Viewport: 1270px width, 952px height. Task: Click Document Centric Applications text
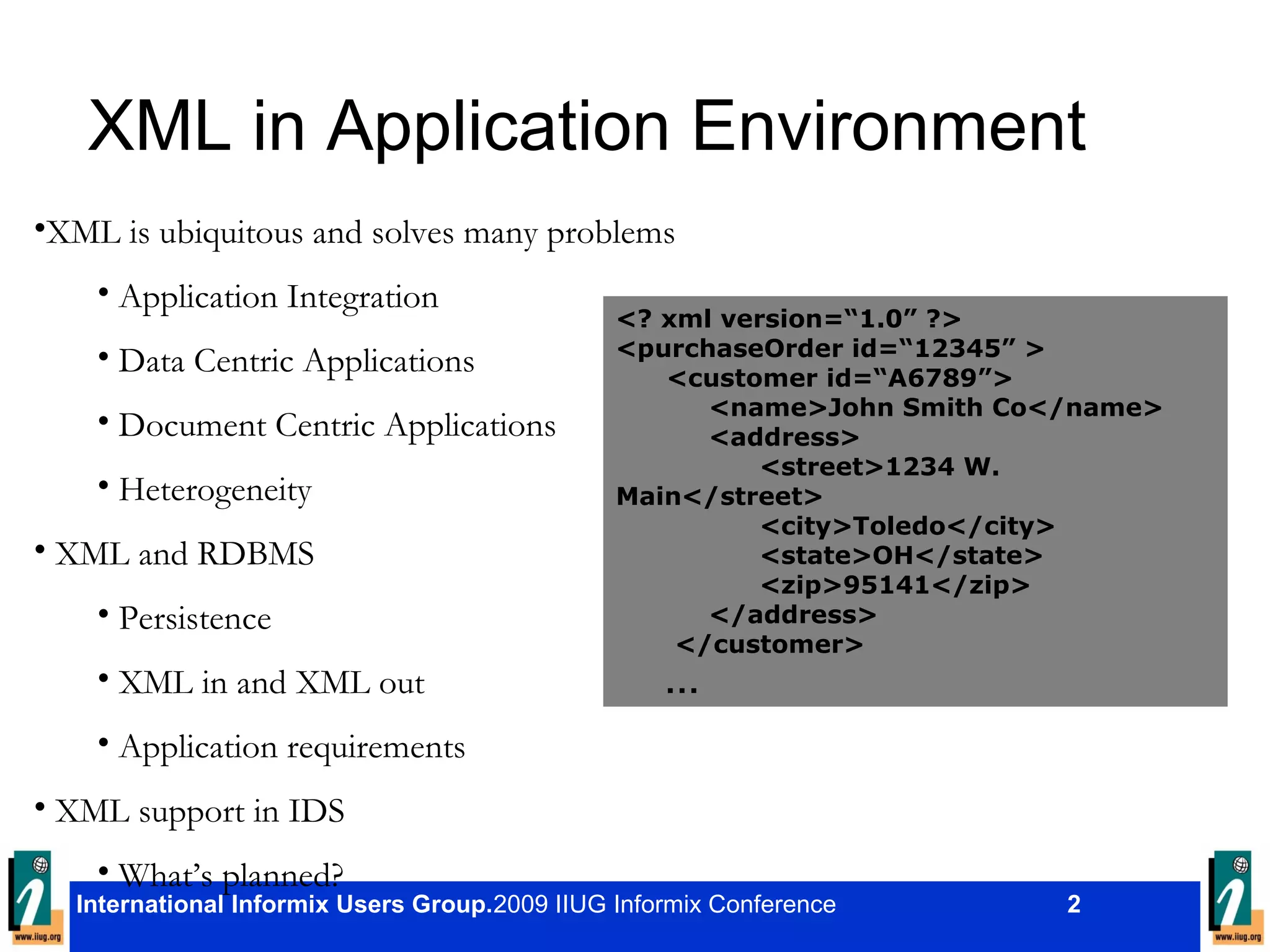tap(337, 426)
